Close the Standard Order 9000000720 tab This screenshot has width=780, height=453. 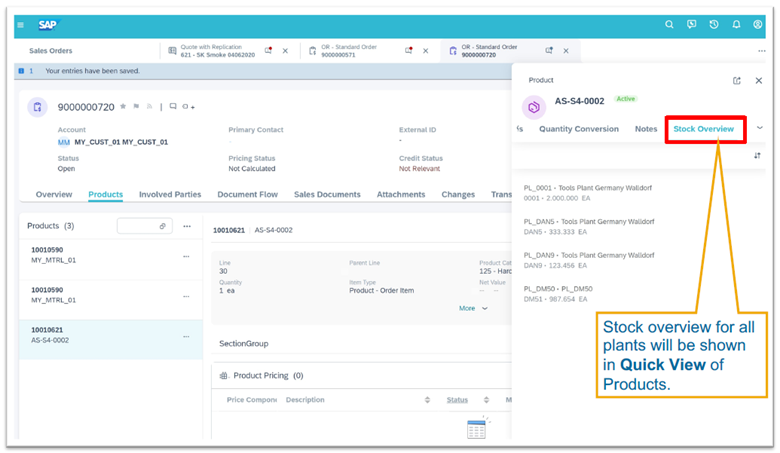[566, 51]
